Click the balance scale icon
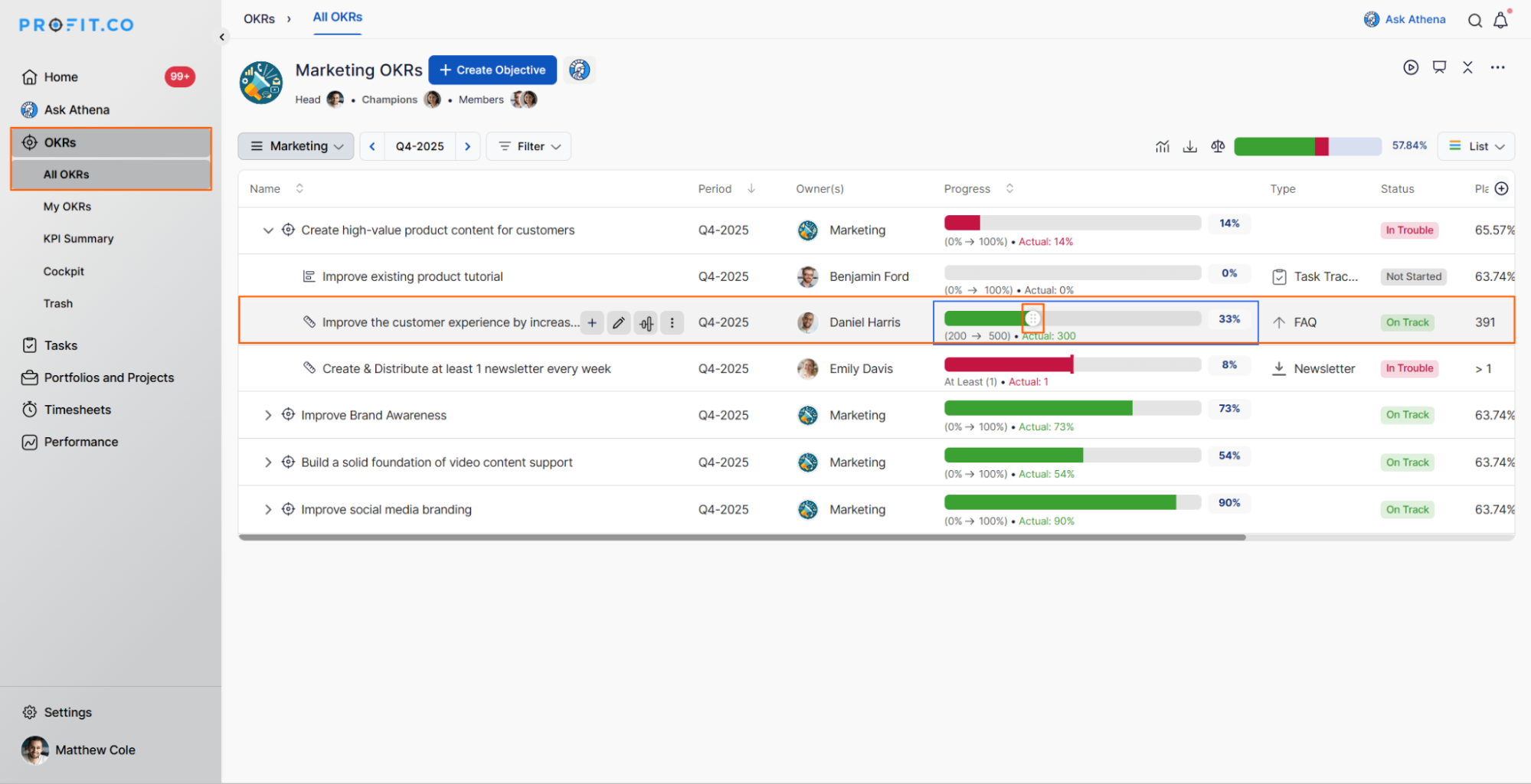The image size is (1531, 784). 1218,146
